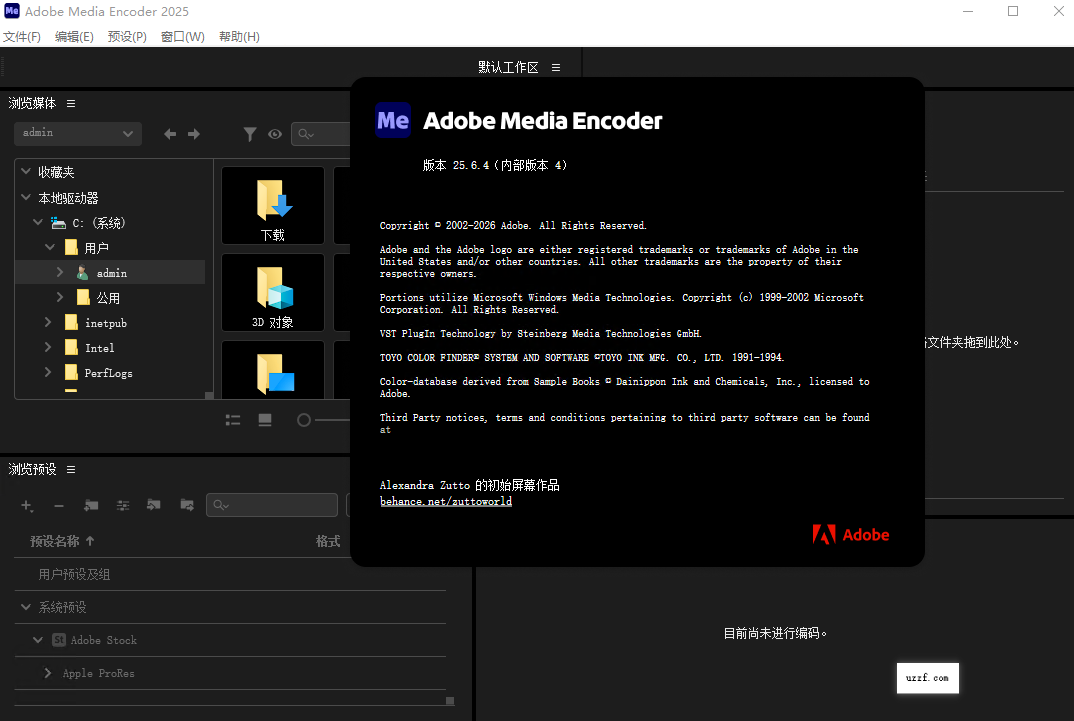Open the media browser filter funnel icon
Image resolution: width=1074 pixels, height=721 pixels.
tap(250, 134)
